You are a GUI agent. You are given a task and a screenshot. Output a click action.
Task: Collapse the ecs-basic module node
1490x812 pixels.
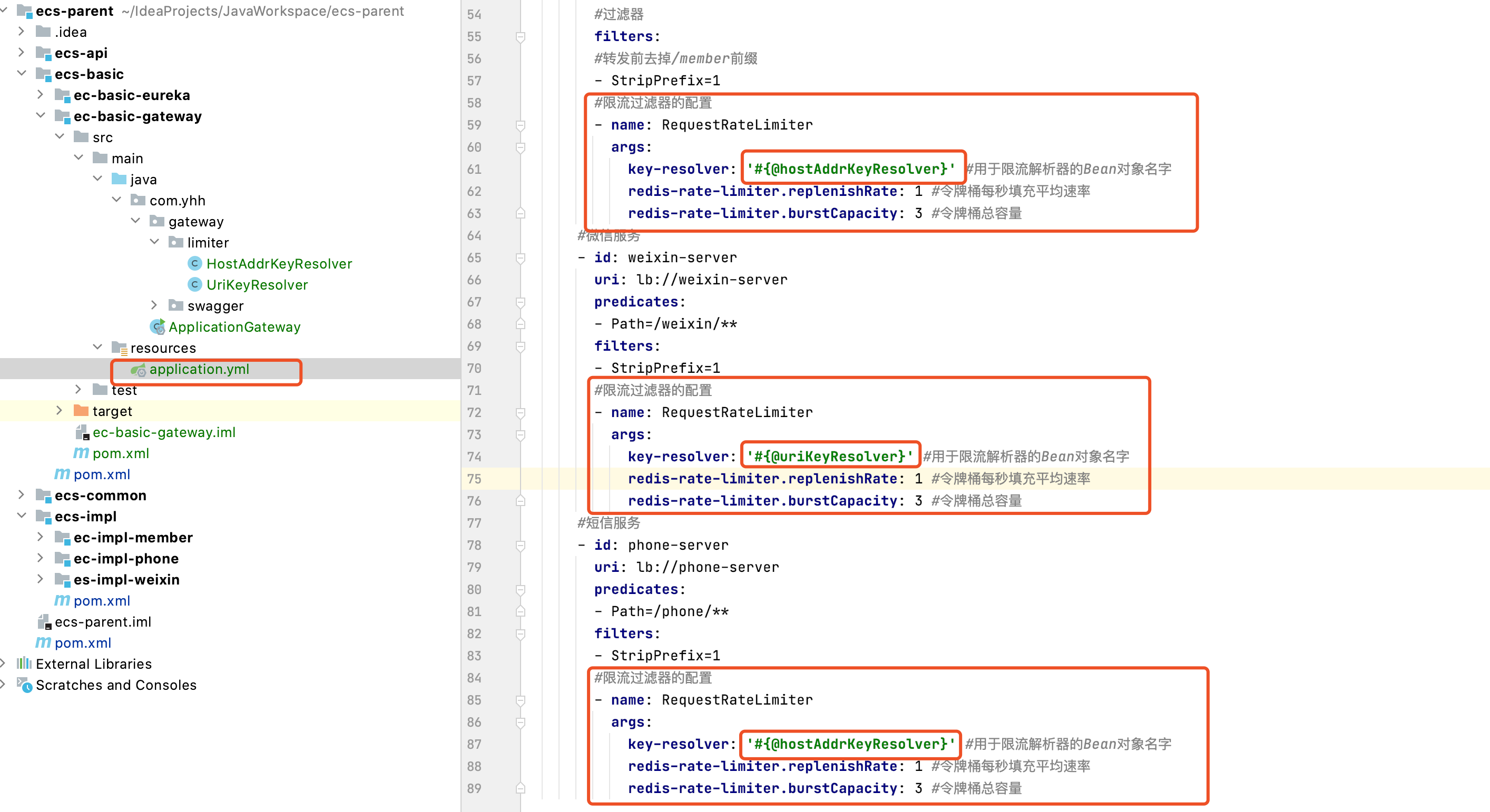pos(22,73)
